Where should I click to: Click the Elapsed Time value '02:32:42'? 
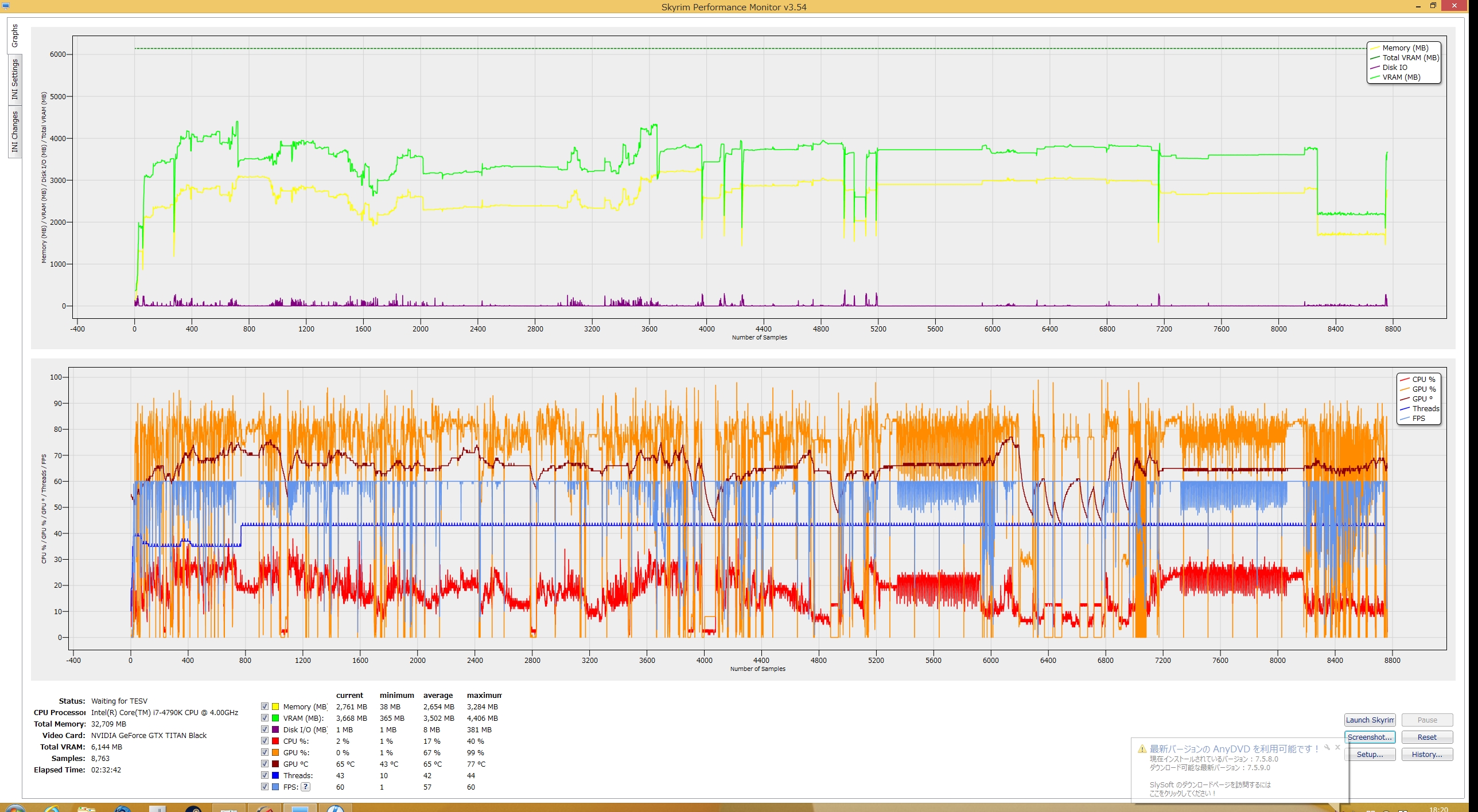point(106,770)
